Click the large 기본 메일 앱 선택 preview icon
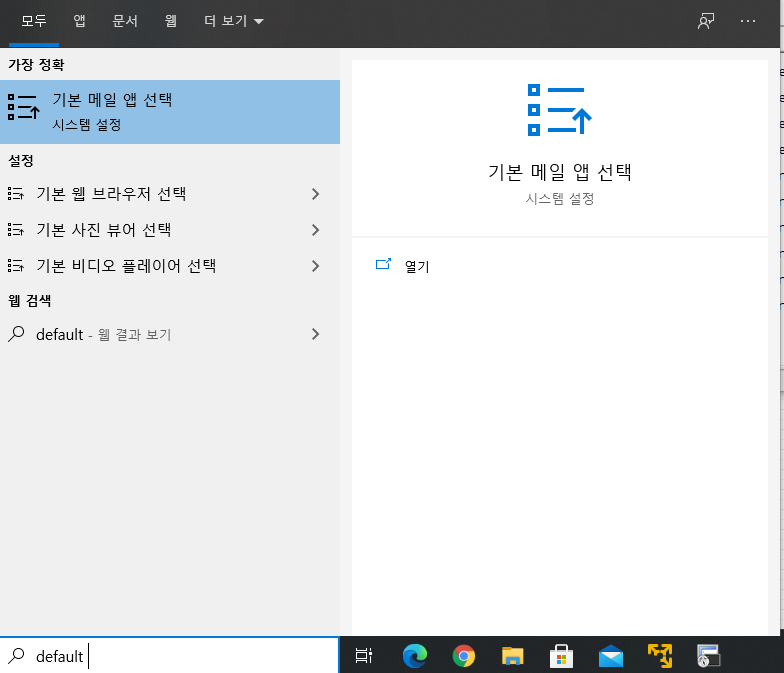The image size is (784, 673). pyautogui.click(x=560, y=110)
